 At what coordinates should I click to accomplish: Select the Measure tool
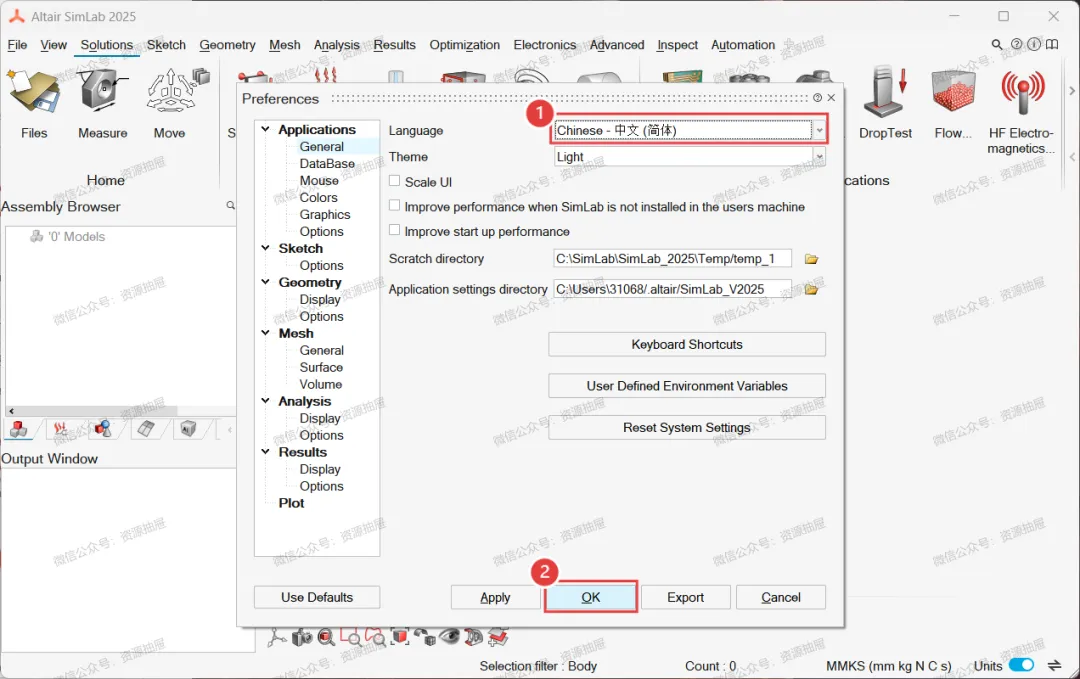coord(103,103)
